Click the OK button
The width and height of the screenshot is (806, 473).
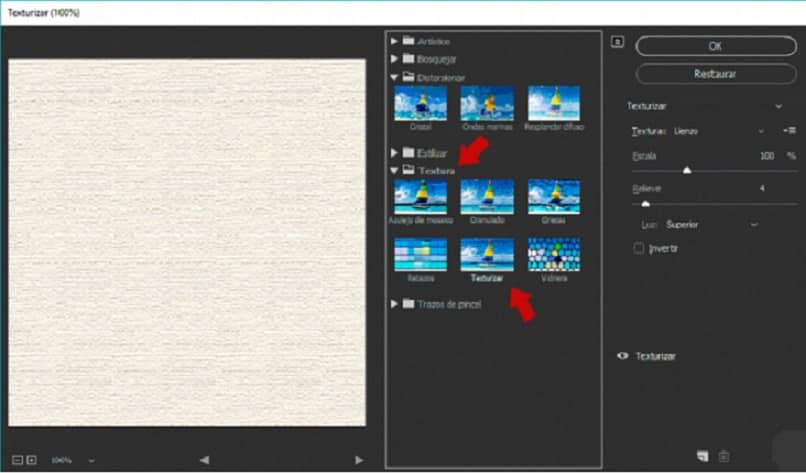[716, 46]
